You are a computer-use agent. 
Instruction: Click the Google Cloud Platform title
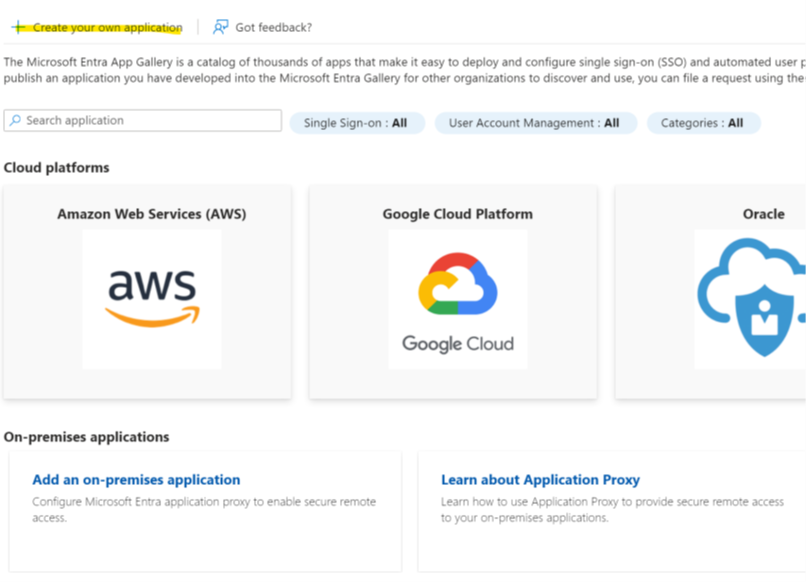coord(457,214)
